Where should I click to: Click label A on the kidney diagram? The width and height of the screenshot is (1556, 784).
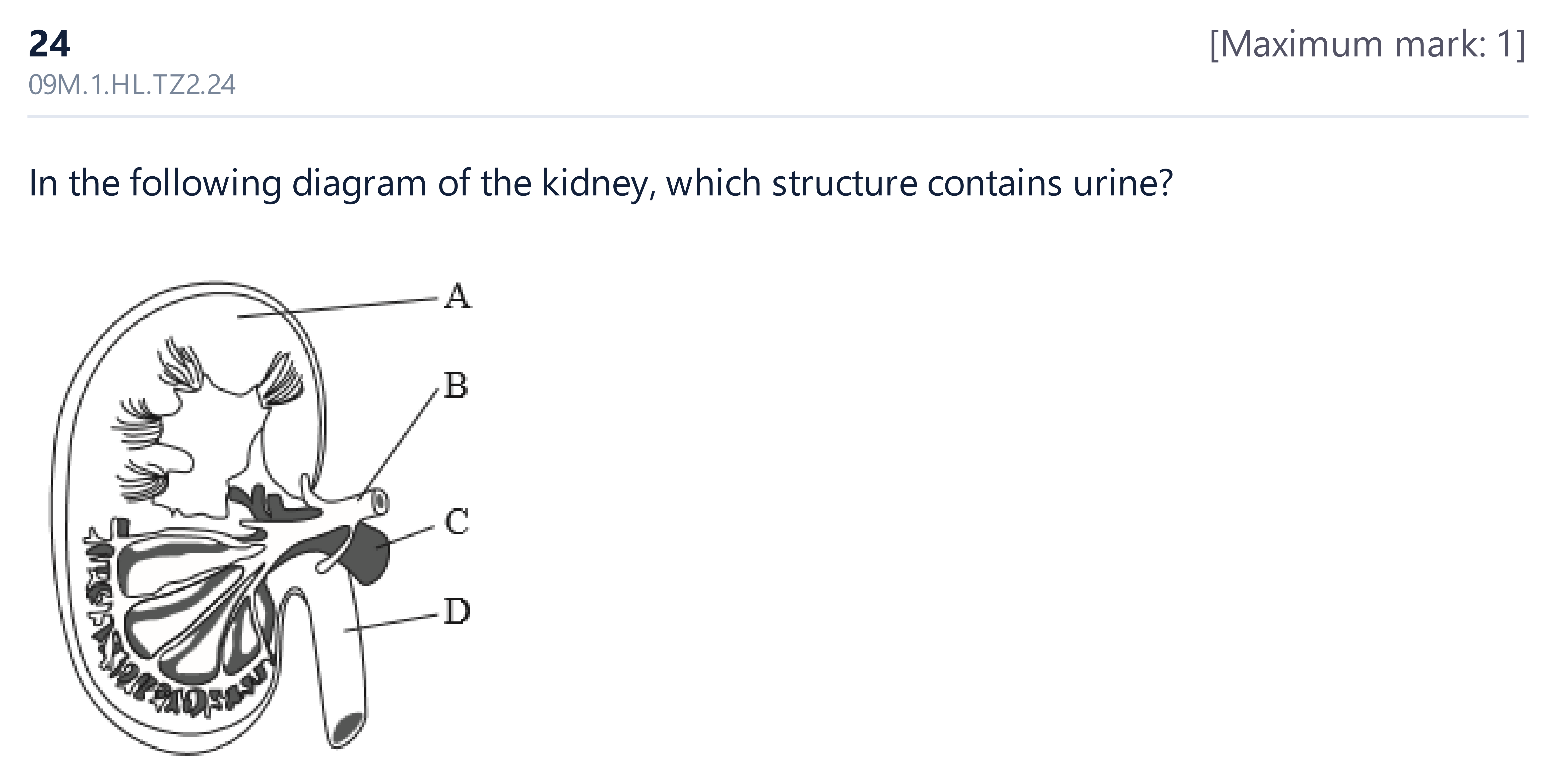457,296
